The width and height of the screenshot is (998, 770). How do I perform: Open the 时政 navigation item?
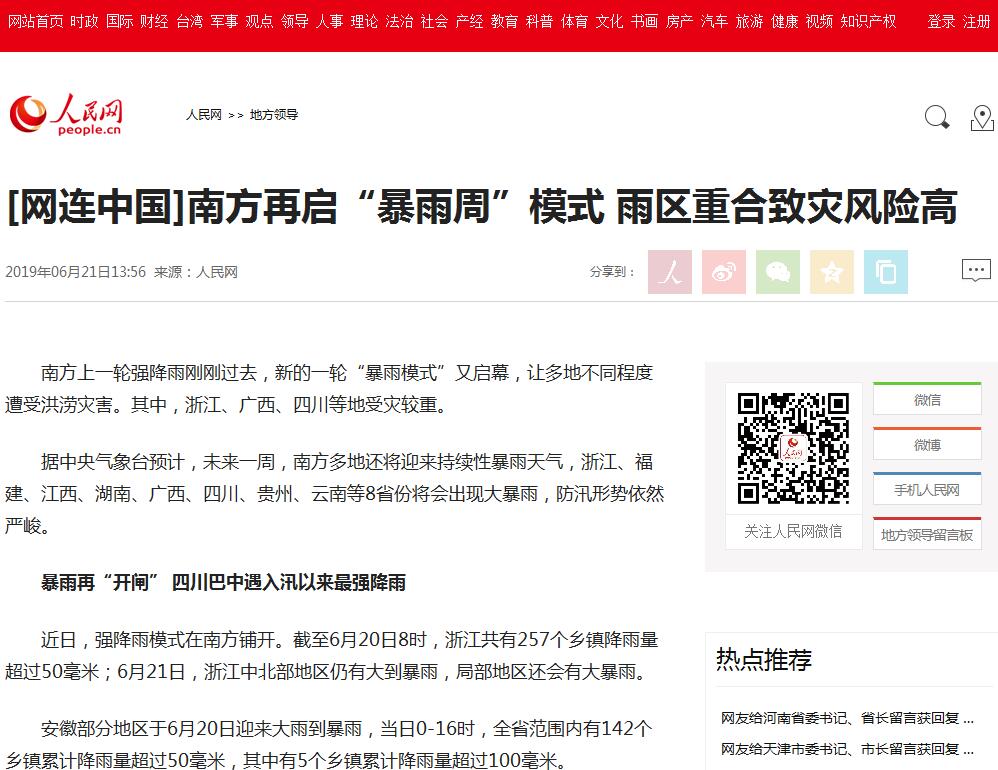coord(84,22)
